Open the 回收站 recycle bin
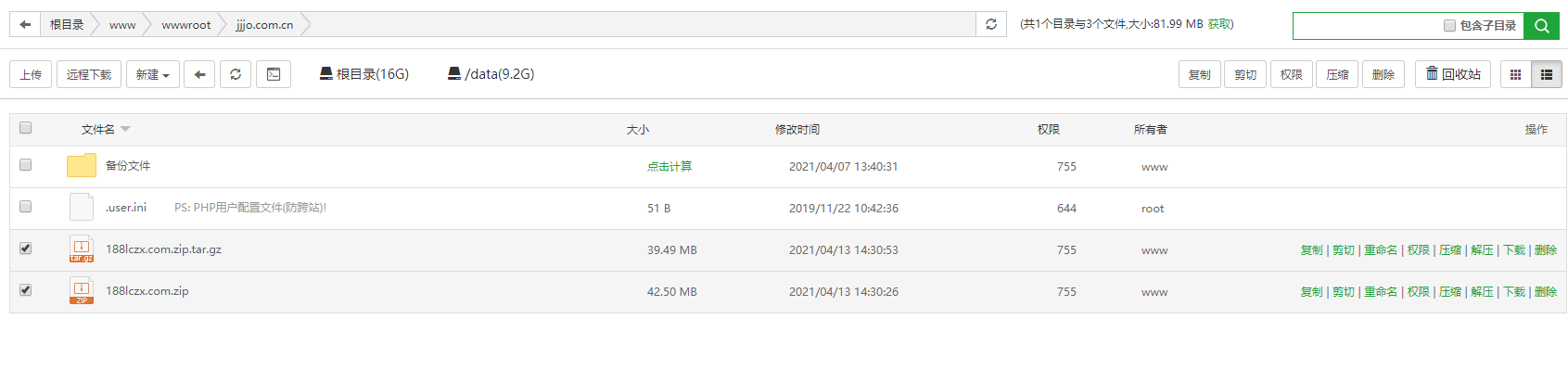 (1454, 74)
